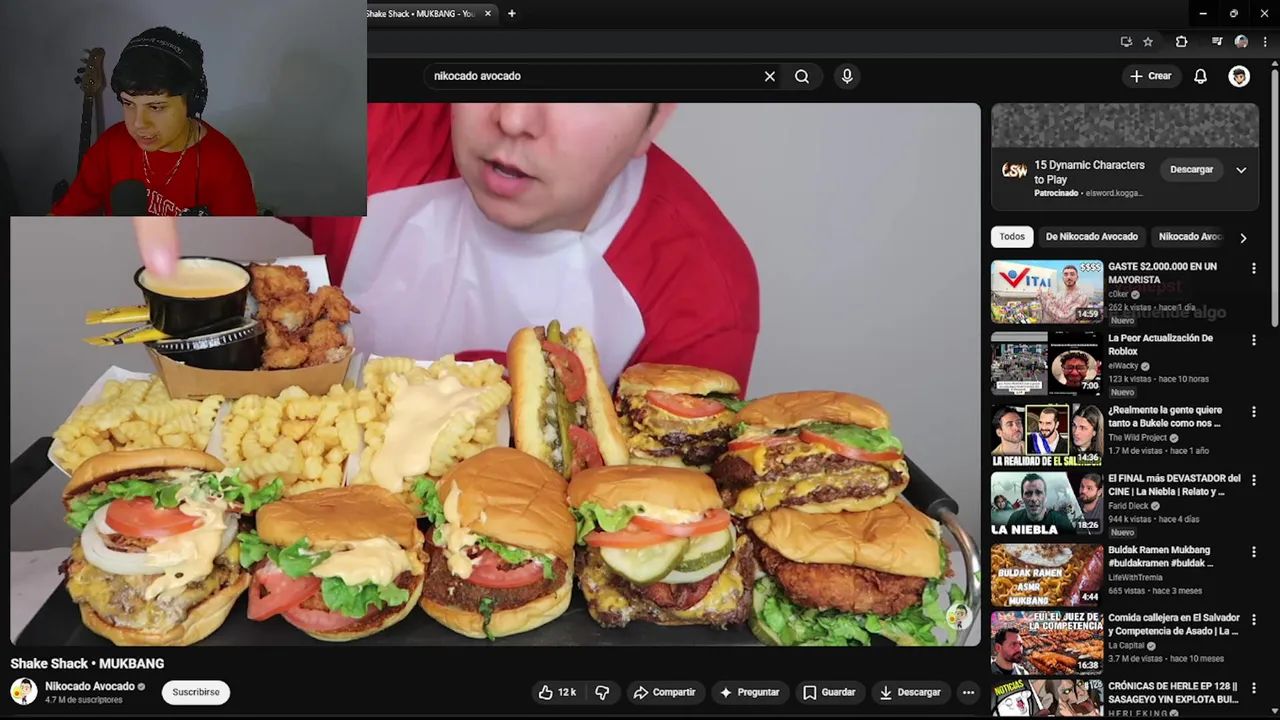Image resolution: width=1280 pixels, height=720 pixels.
Task: Click Suscribirse to subscribe
Action: (196, 692)
